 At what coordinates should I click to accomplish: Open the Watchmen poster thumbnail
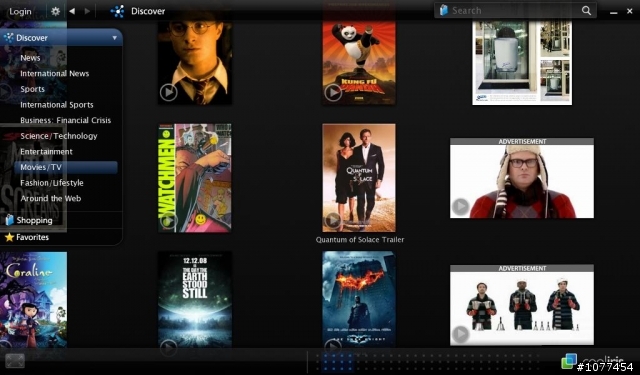(x=195, y=178)
